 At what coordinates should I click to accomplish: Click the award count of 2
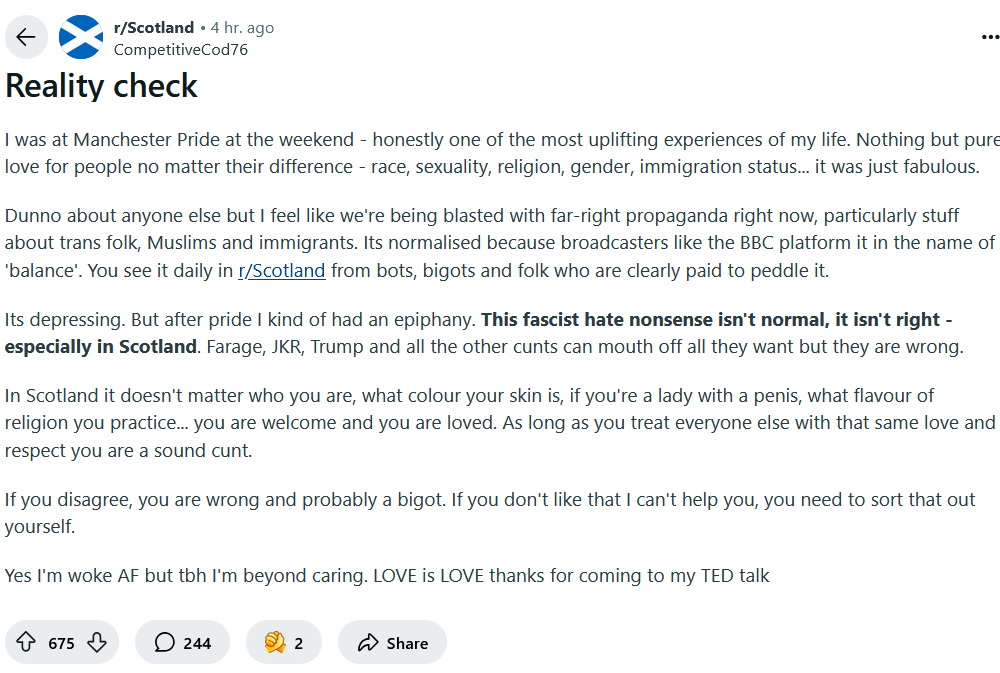298,643
